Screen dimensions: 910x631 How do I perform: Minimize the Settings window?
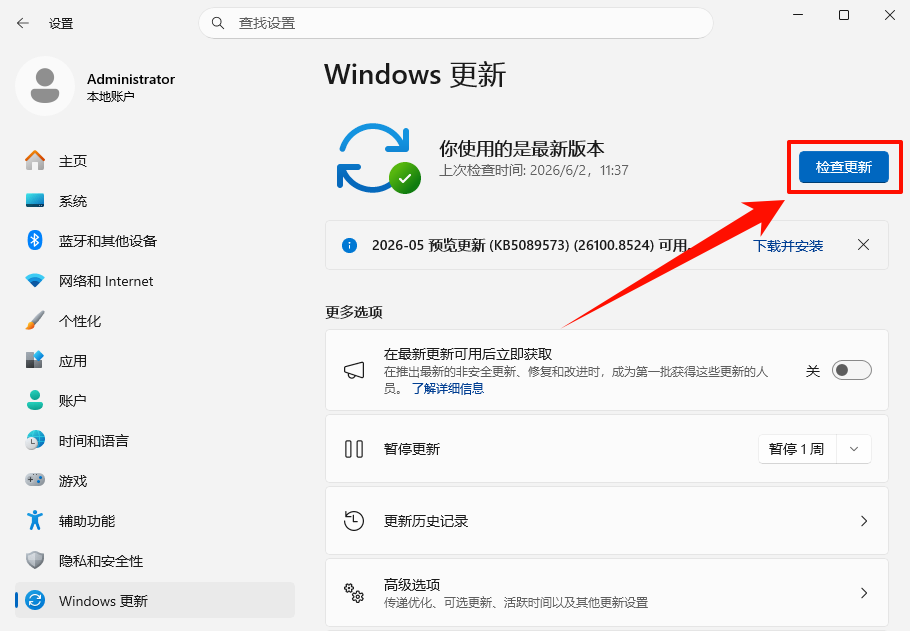pos(798,15)
